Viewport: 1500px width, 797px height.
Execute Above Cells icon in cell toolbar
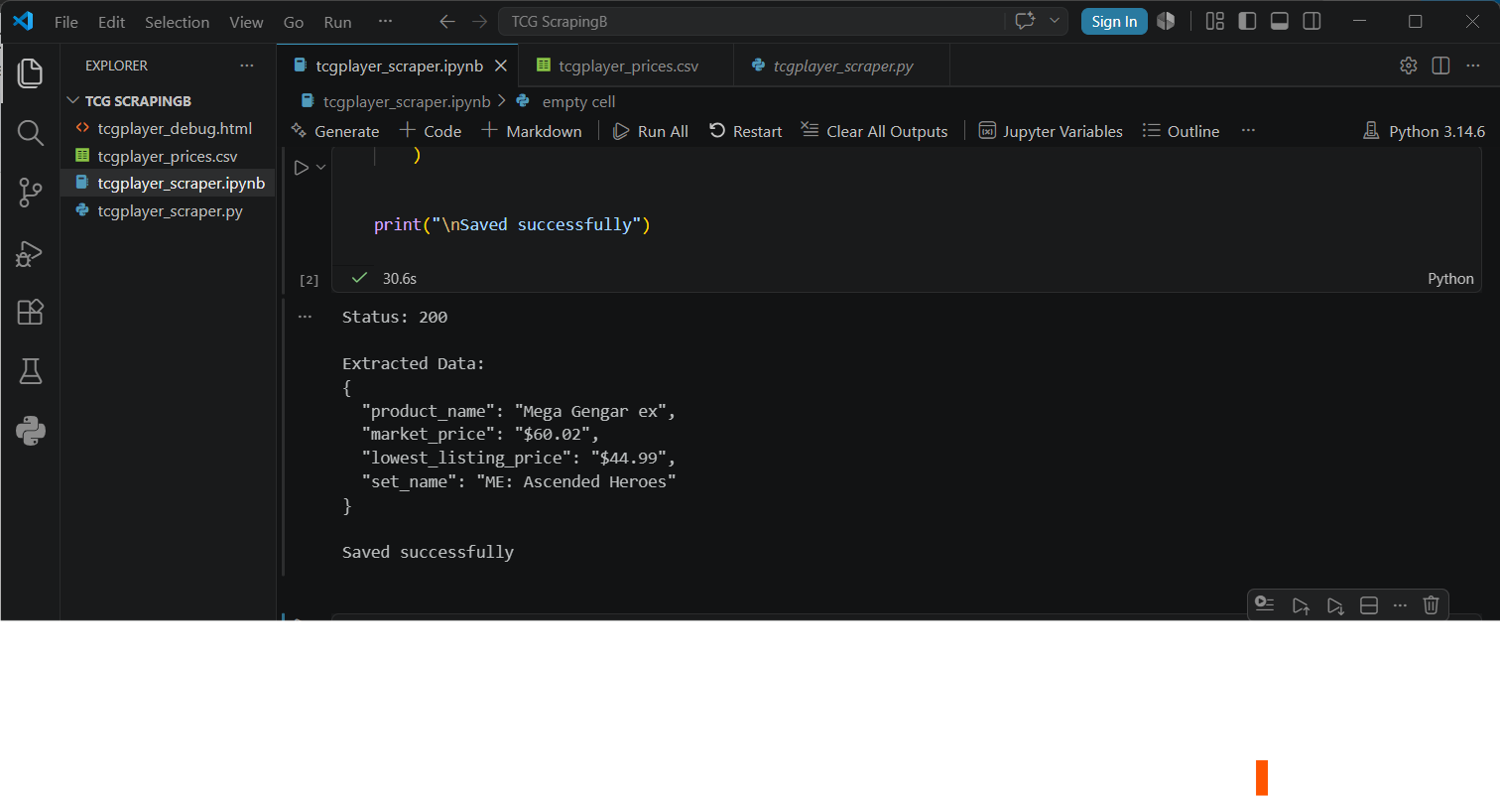click(x=1300, y=605)
